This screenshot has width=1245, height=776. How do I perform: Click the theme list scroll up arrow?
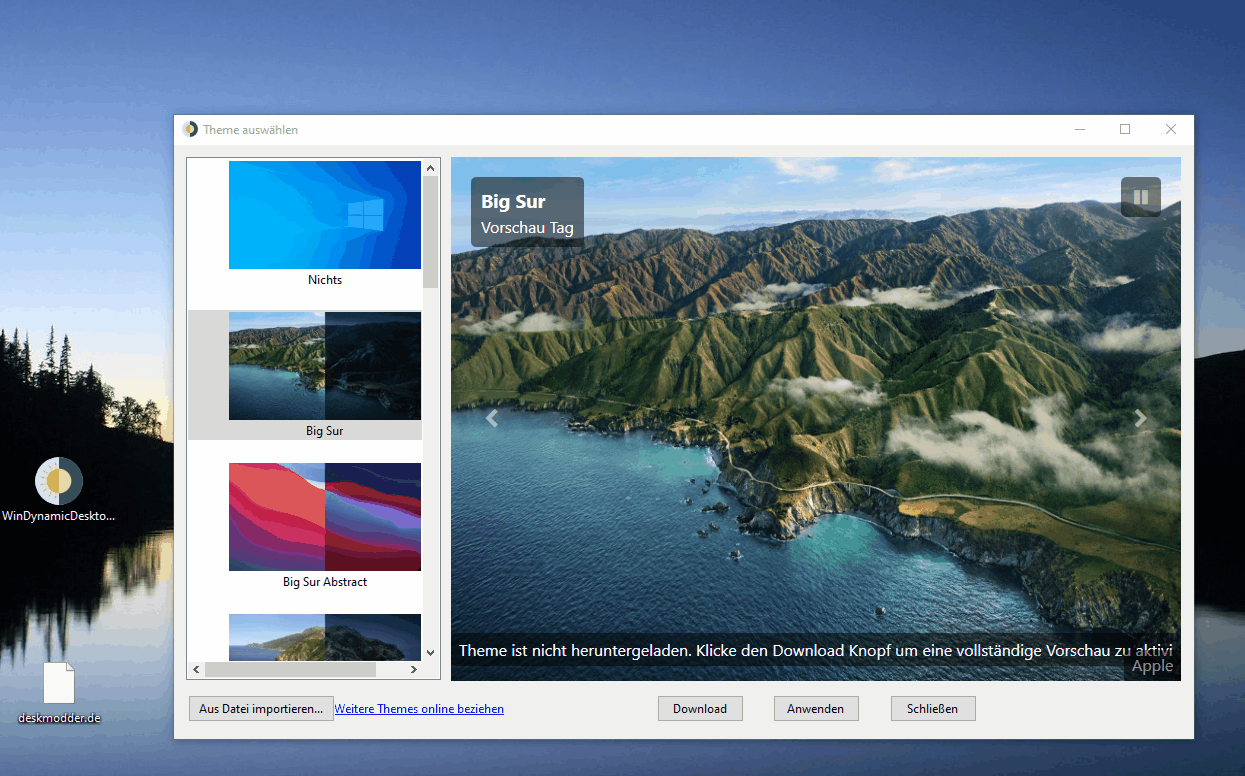[x=431, y=168]
